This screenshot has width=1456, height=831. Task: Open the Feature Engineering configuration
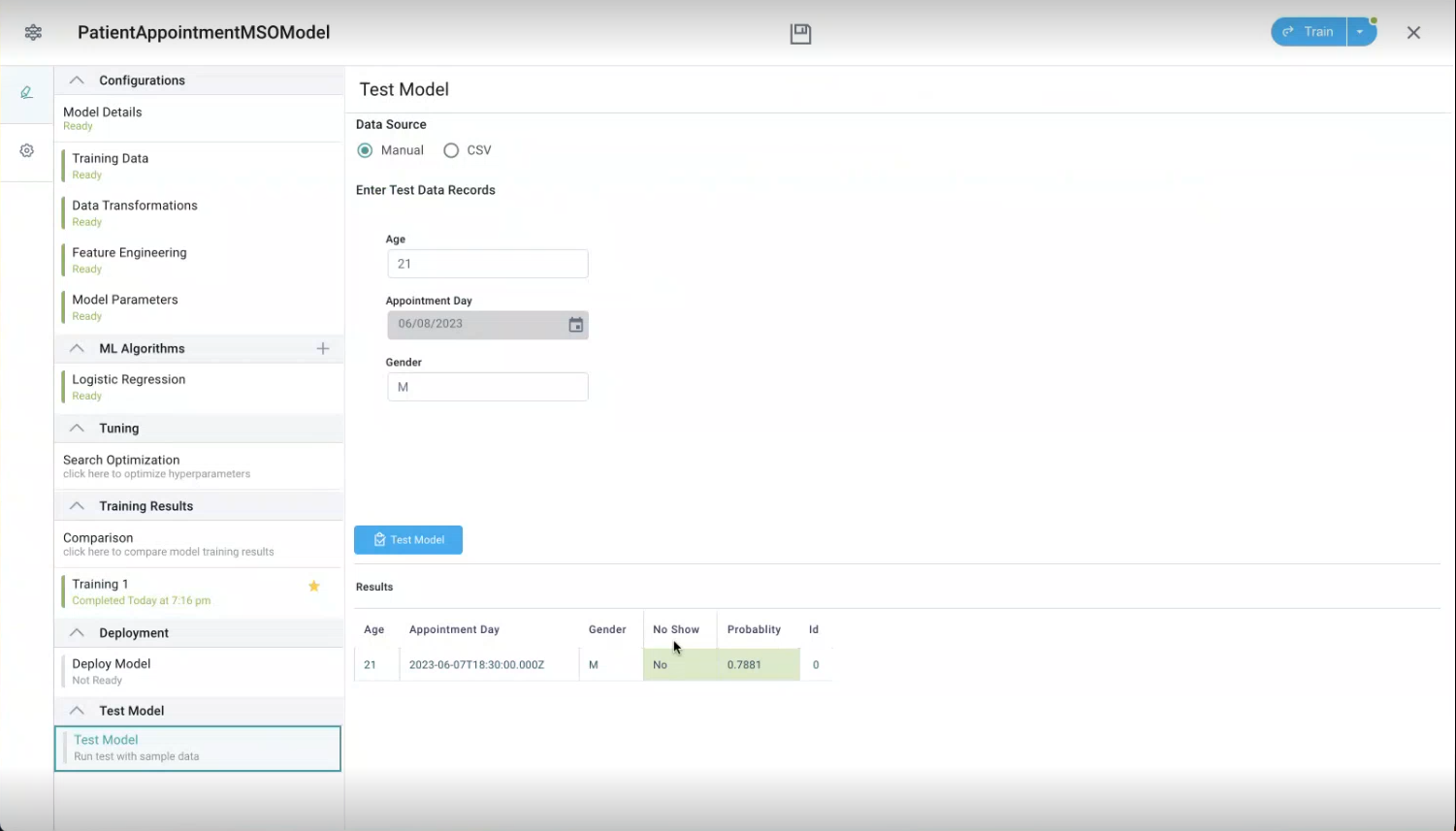coord(129,260)
